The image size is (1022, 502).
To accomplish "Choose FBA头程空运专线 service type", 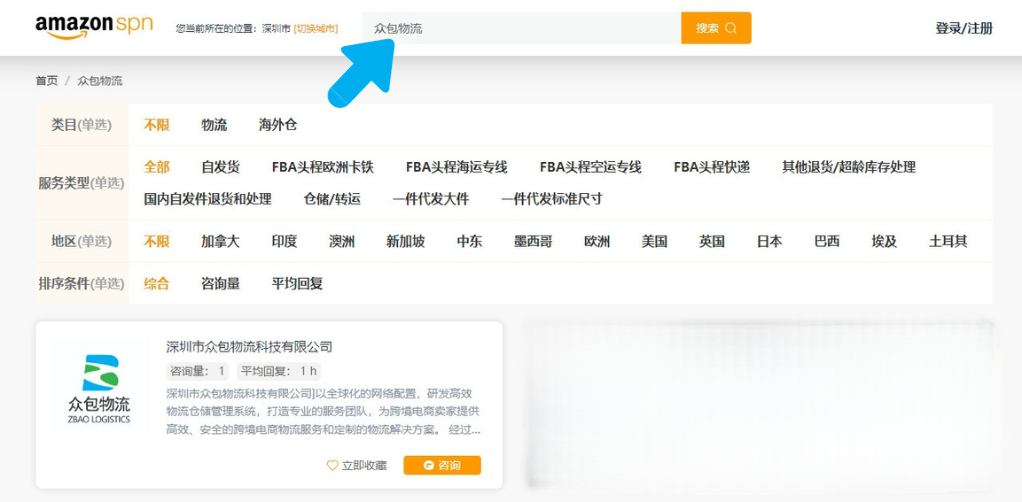I will [591, 167].
